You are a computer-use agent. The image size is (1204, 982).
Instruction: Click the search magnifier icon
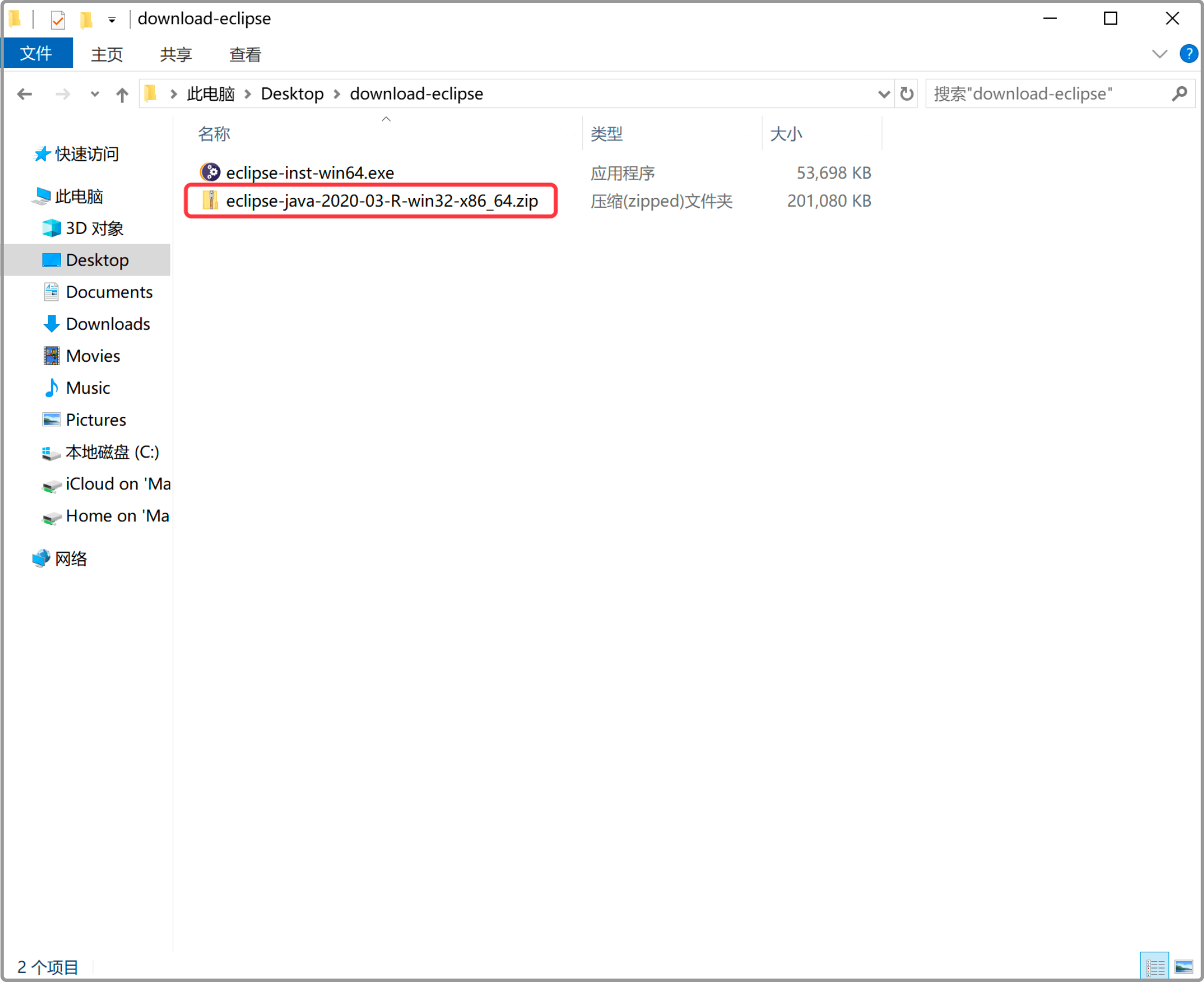coord(1180,94)
